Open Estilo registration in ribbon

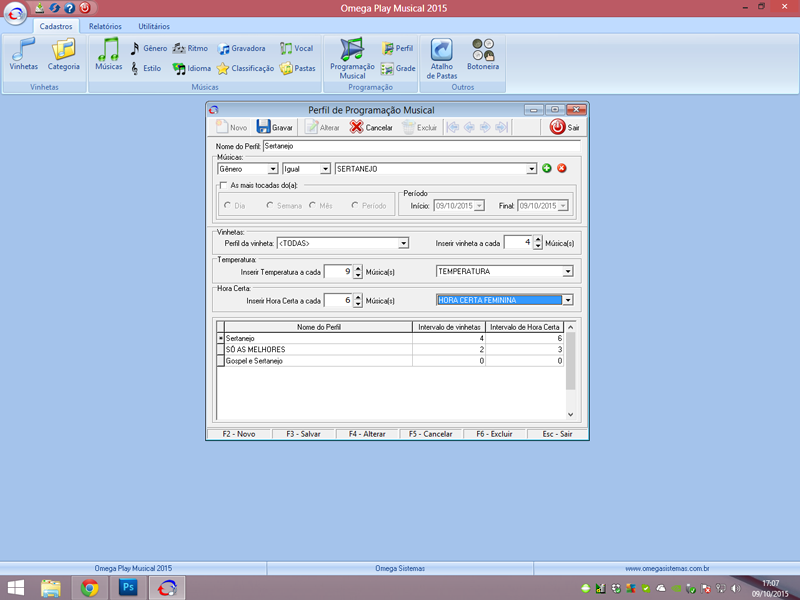(146, 68)
